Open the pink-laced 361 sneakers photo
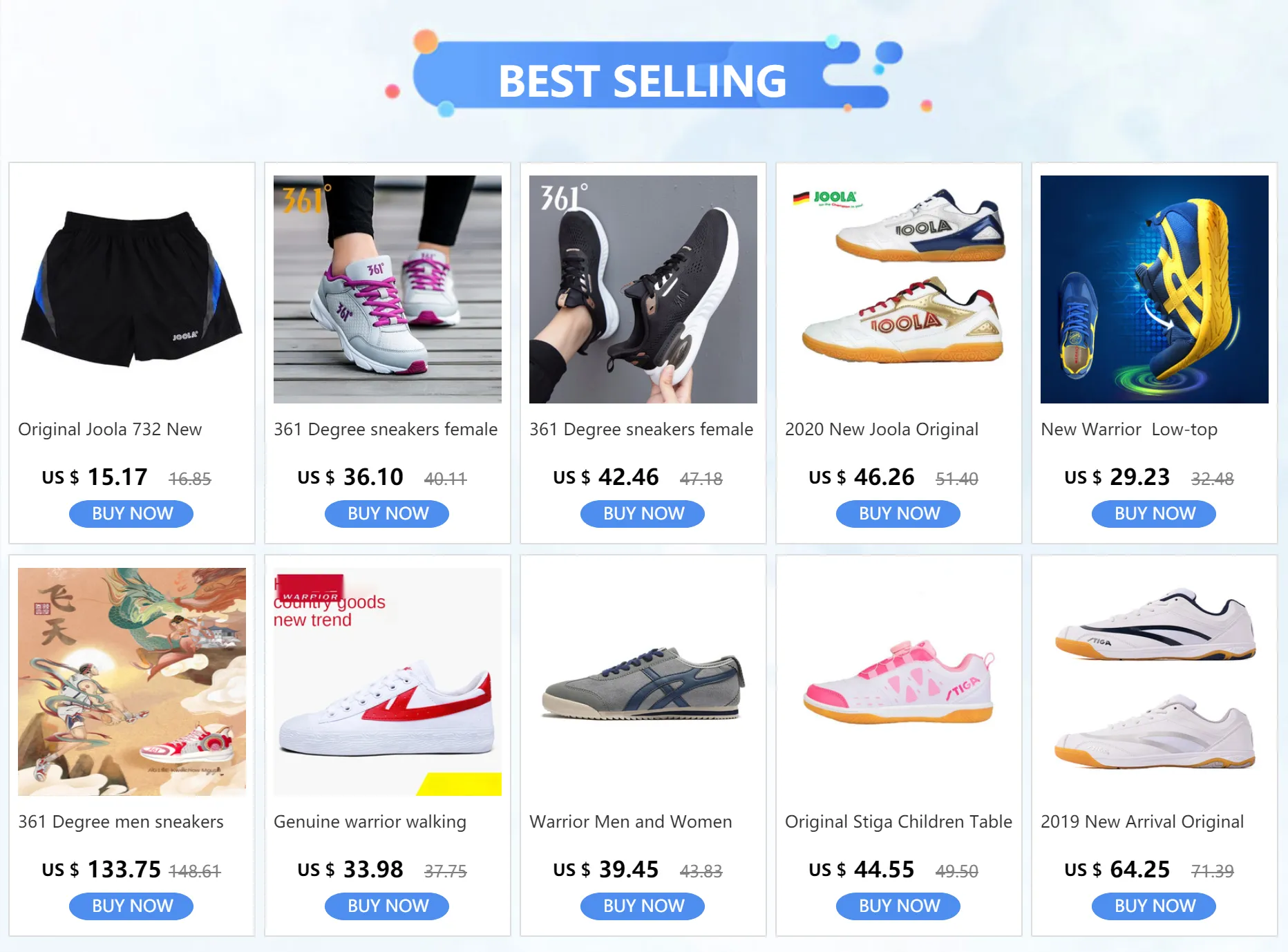 pos(388,289)
